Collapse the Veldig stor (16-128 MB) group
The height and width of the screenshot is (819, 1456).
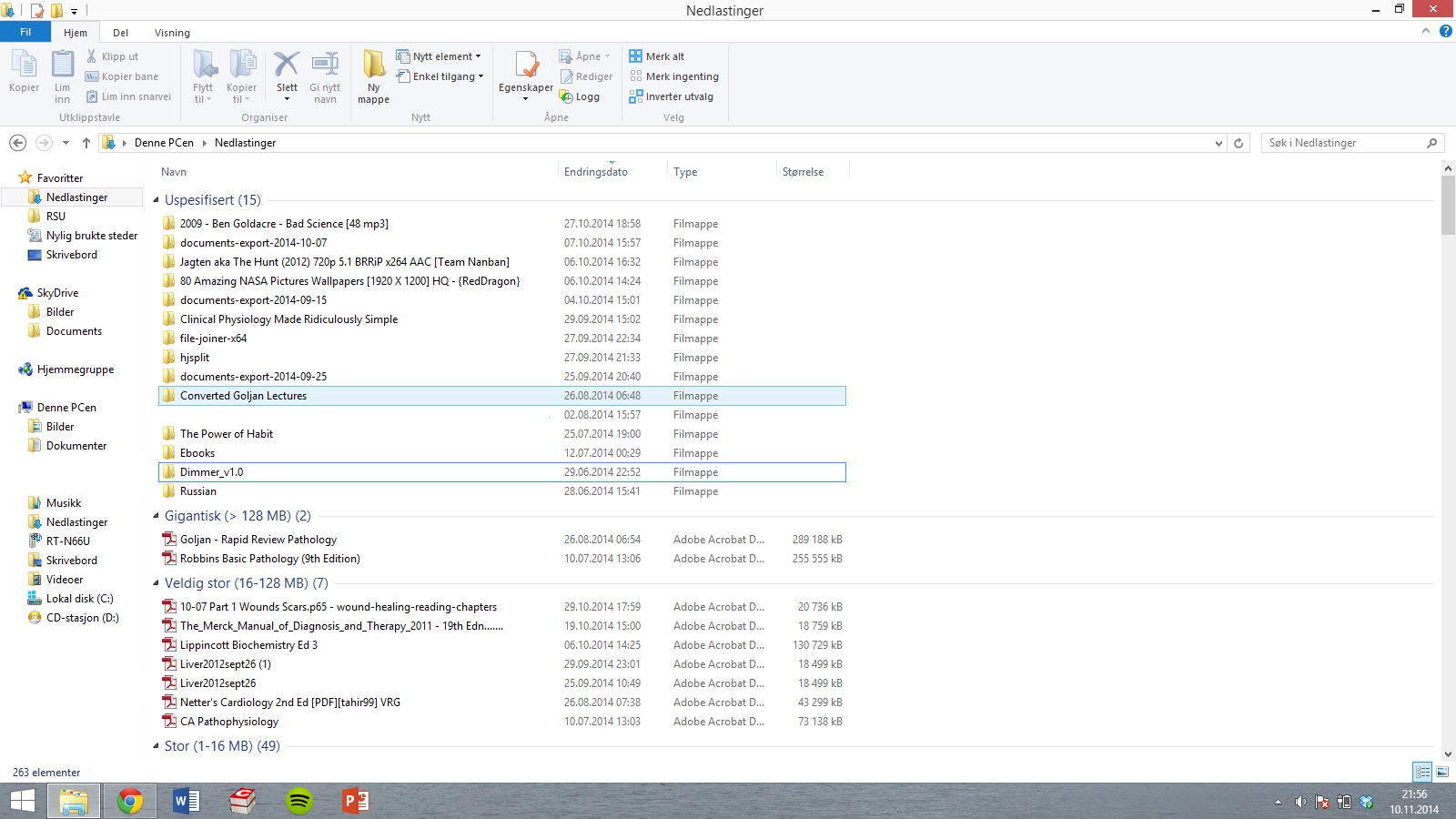pos(156,583)
